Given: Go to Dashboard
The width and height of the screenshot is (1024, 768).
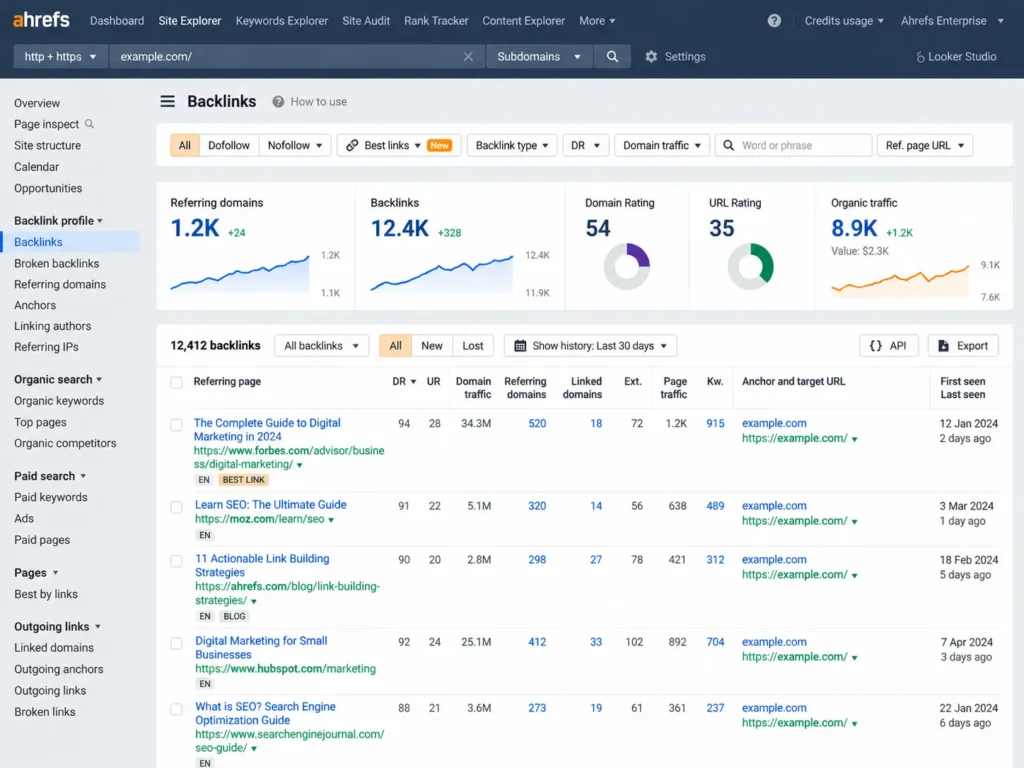Looking at the screenshot, I should [x=117, y=21].
